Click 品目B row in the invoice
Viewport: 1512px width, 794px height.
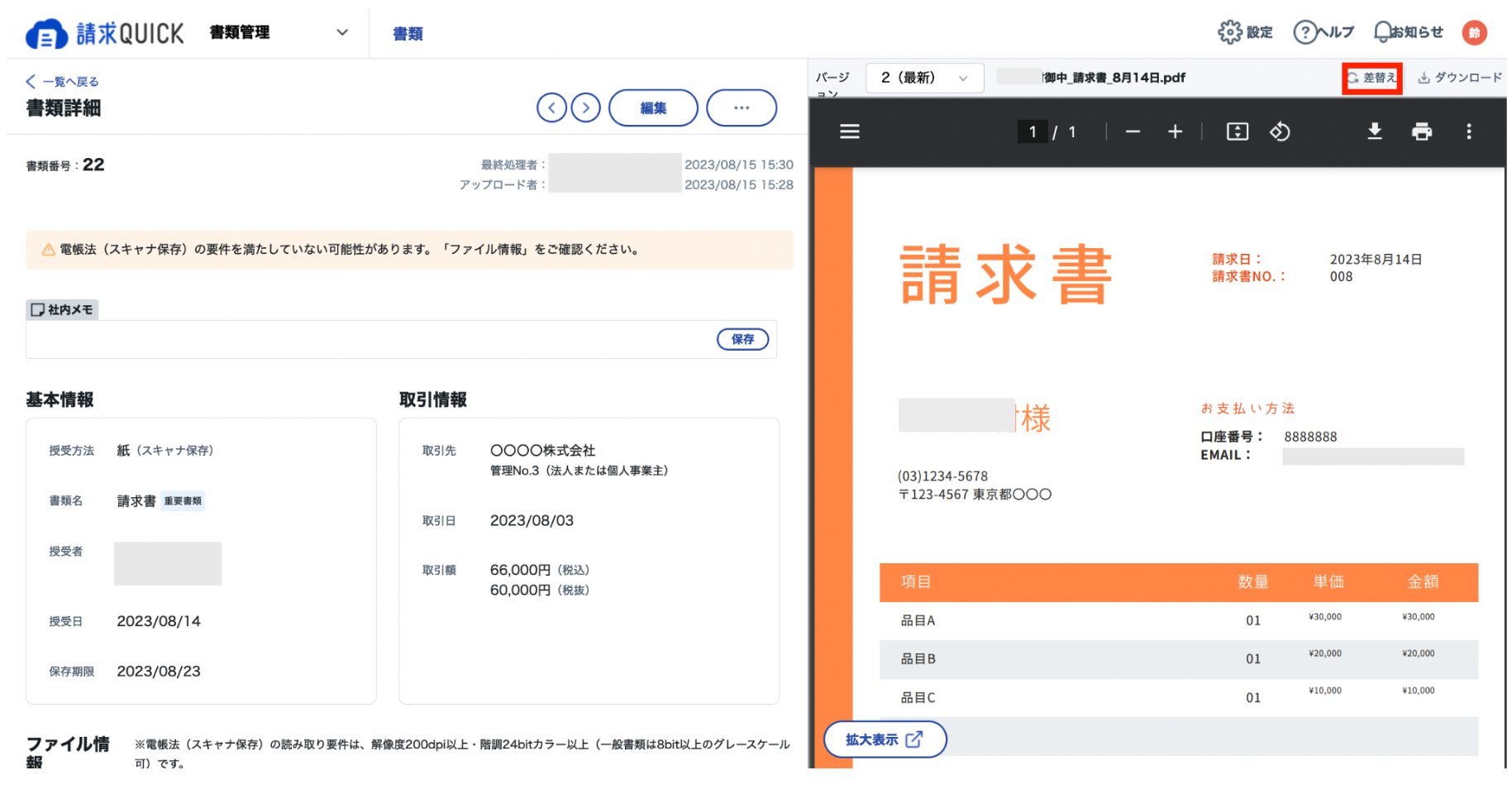[x=1179, y=659]
